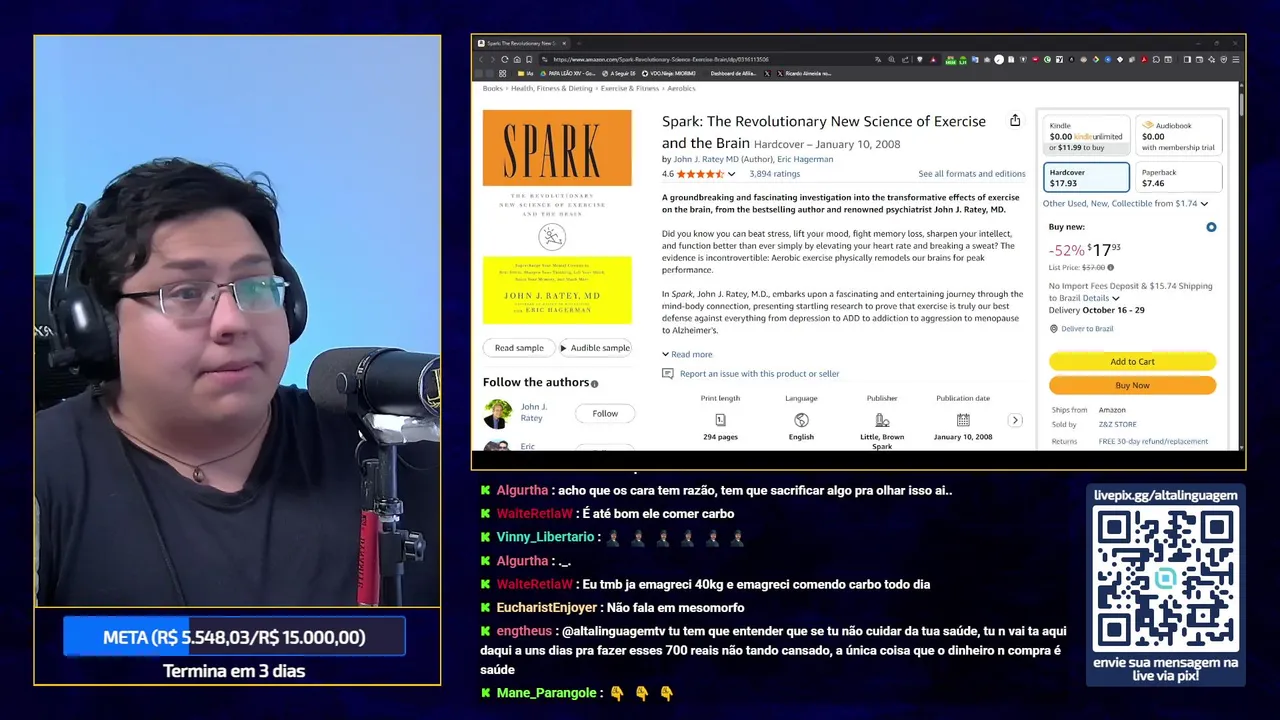The image size is (1280, 720).
Task: Expand Read more in book description
Action: pyautogui.click(x=687, y=354)
